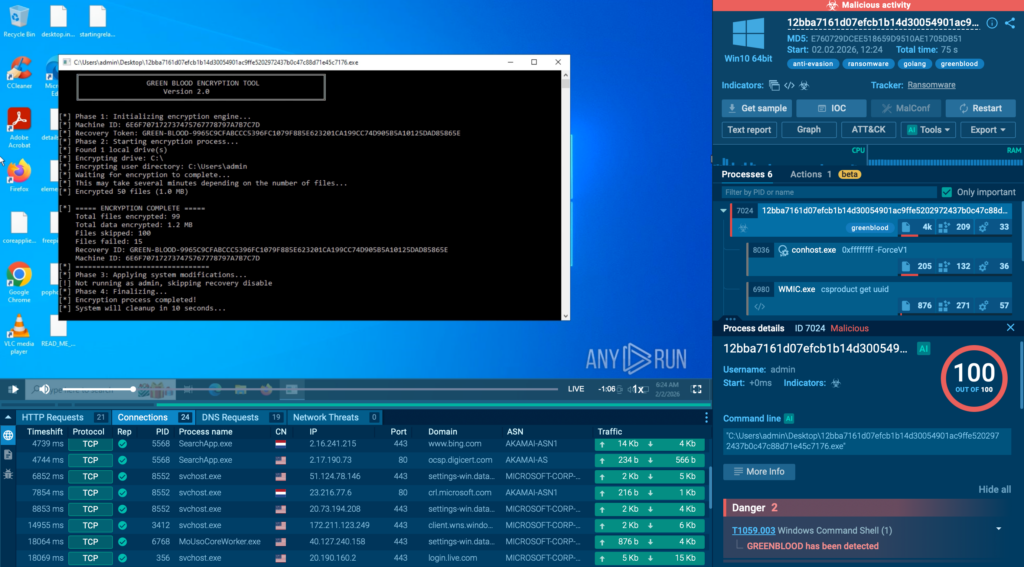Open the files icon in left sidebar
Viewport: 1024px width, 567px height.
(8, 455)
